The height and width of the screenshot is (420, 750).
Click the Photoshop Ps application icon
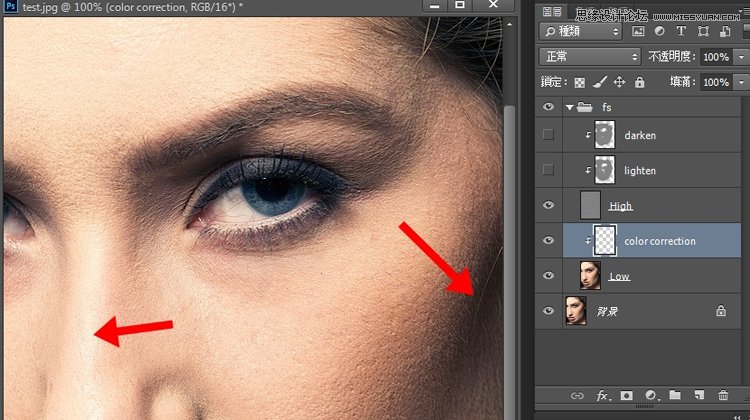click(10, 7)
